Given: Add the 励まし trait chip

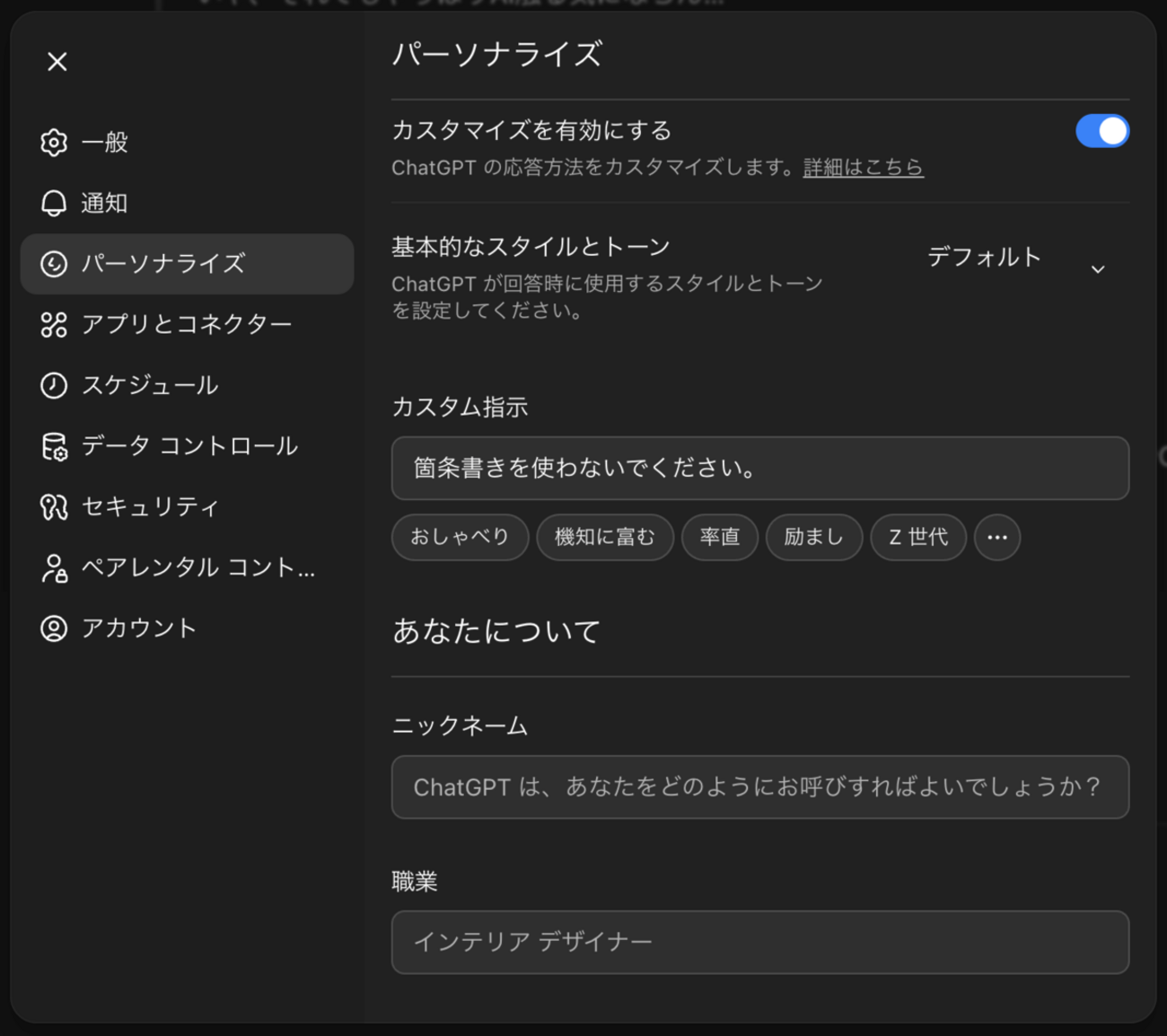Looking at the screenshot, I should coord(814,537).
